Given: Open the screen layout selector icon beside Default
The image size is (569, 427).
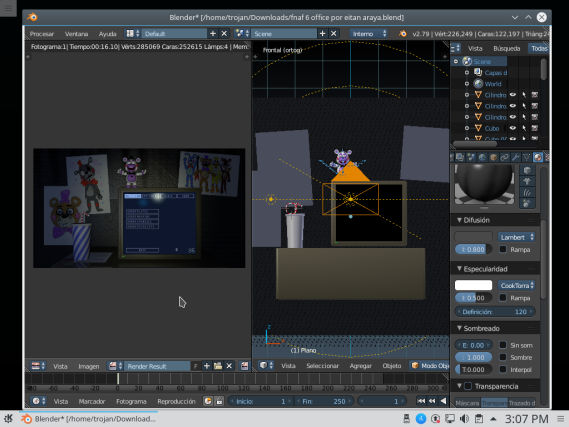Looking at the screenshot, I should pyautogui.click(x=132, y=34).
